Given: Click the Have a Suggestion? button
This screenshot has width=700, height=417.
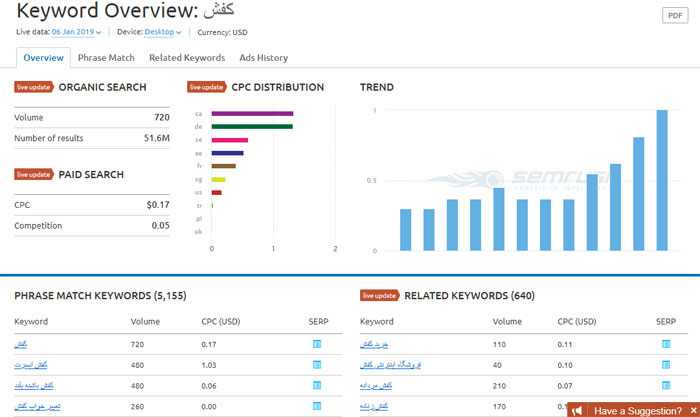Looking at the screenshot, I should coord(638,410).
